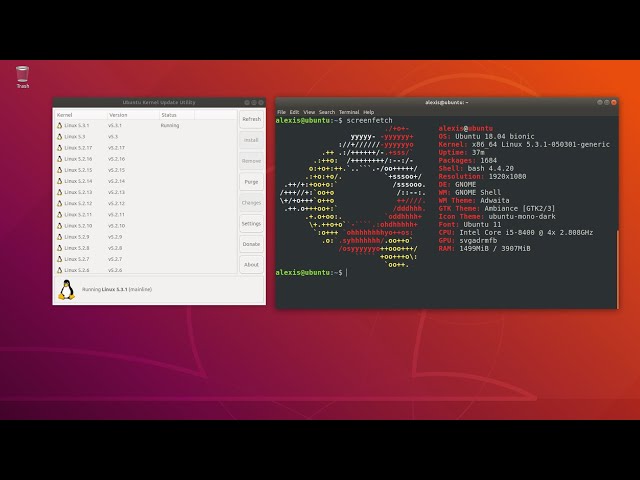640x480 pixels.
Task: Open the terminal File menu
Action: point(281,112)
